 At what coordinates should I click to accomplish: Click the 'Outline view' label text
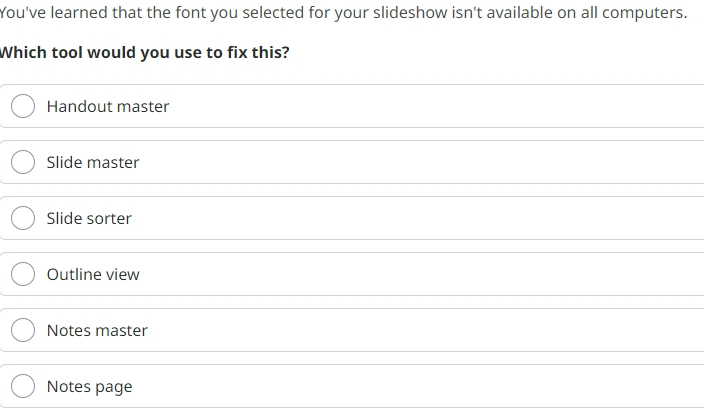click(x=93, y=274)
